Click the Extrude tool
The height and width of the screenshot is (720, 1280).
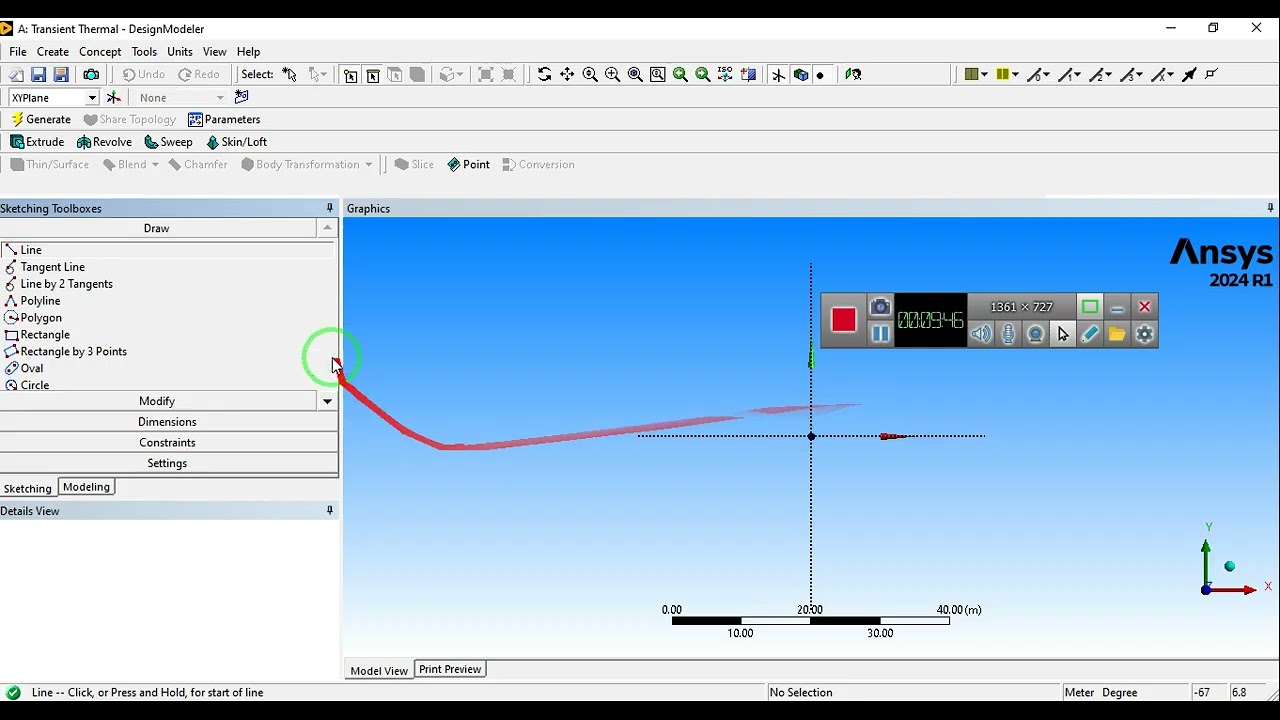coord(37,142)
